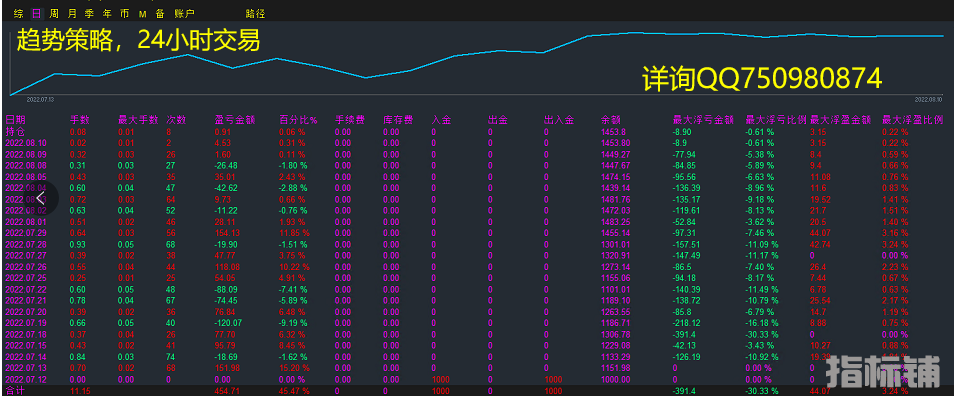Select the 持仓 positions row label

point(15,131)
